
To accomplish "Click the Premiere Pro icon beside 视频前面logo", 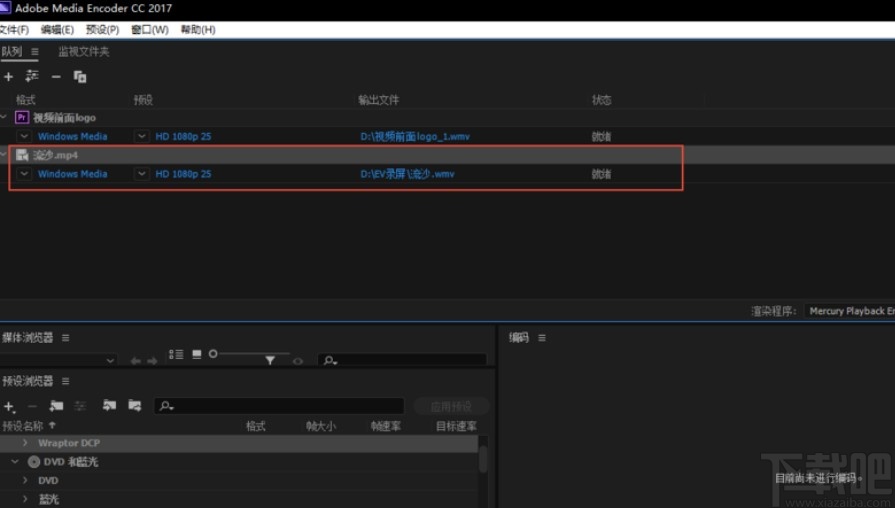I will point(22,118).
